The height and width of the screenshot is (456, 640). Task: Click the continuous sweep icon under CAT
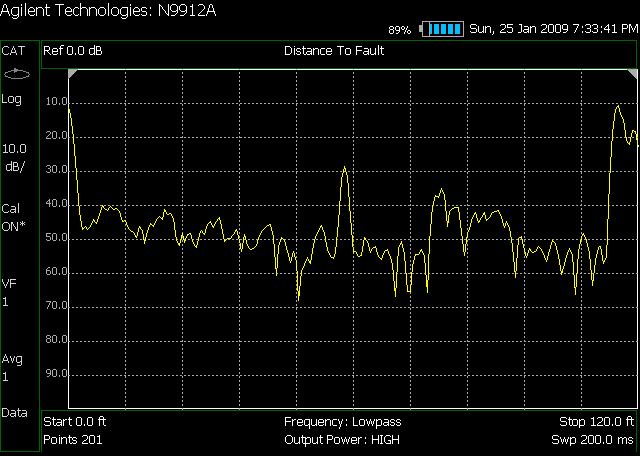pyautogui.click(x=18, y=75)
